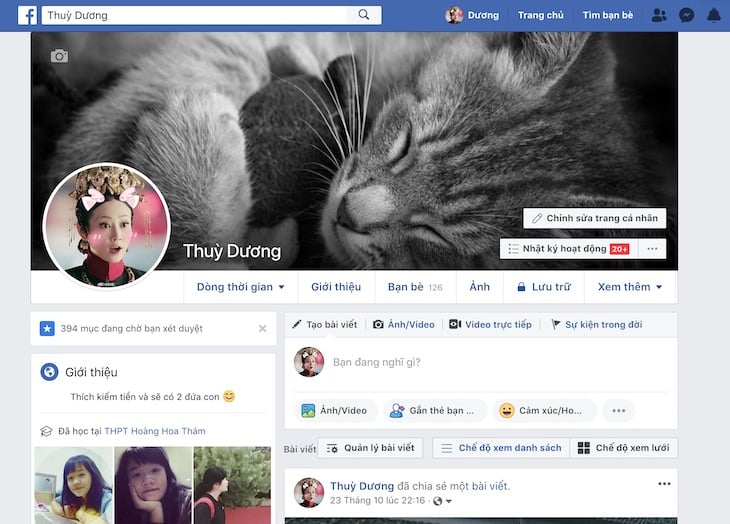The height and width of the screenshot is (524, 730).
Task: Click the globe icon beside Giới thiệu
Action: 49,372
